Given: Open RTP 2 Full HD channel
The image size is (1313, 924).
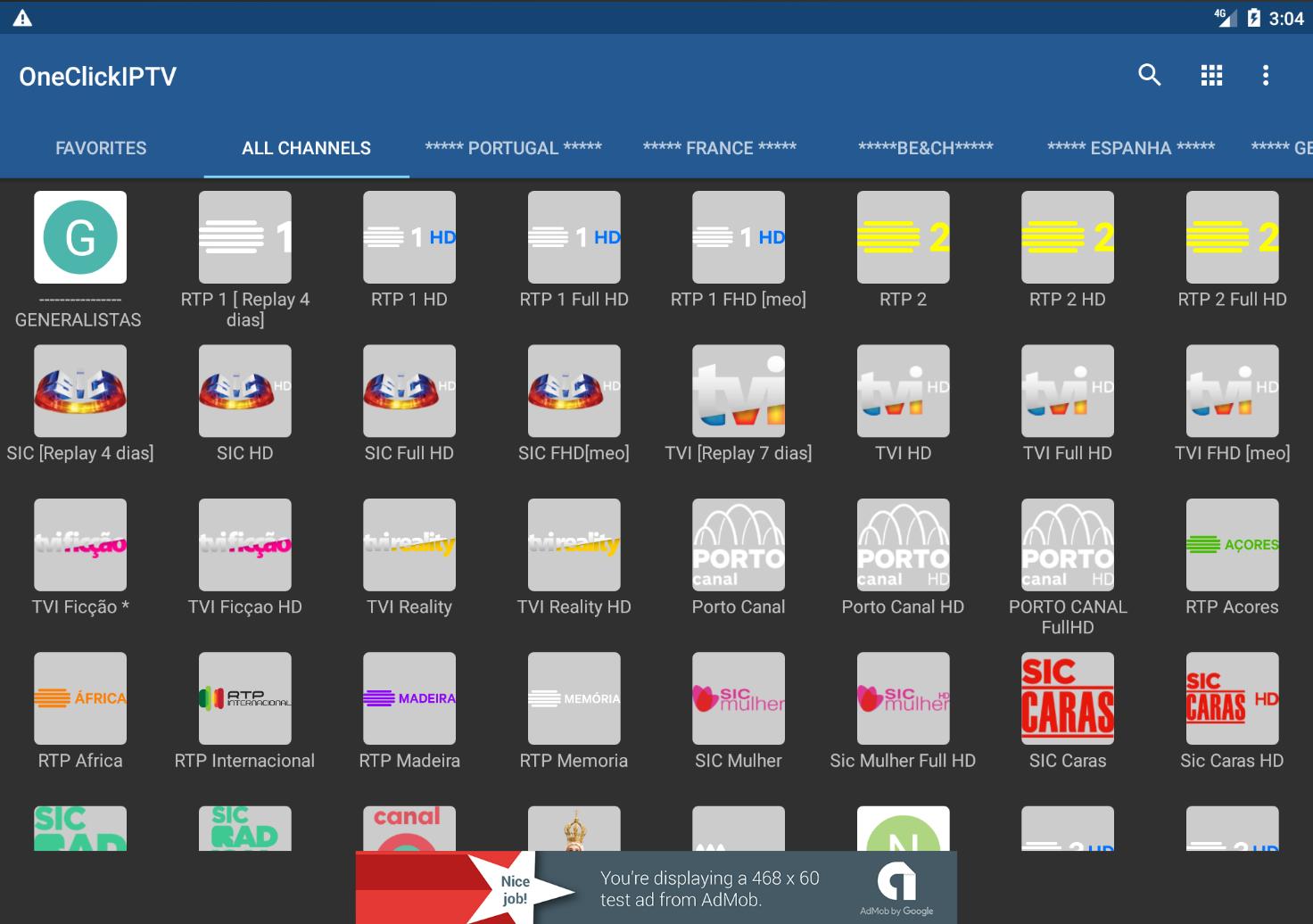Looking at the screenshot, I should [x=1233, y=237].
